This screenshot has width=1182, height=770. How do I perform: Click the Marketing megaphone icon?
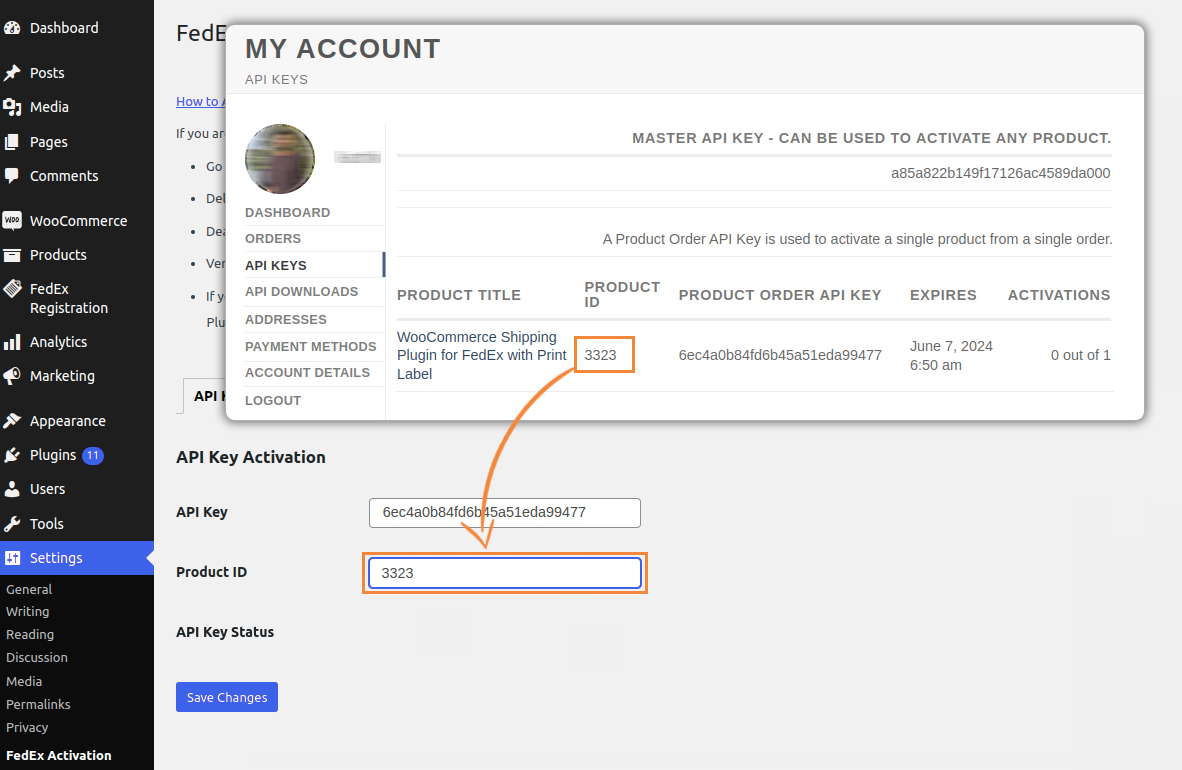click(x=12, y=376)
